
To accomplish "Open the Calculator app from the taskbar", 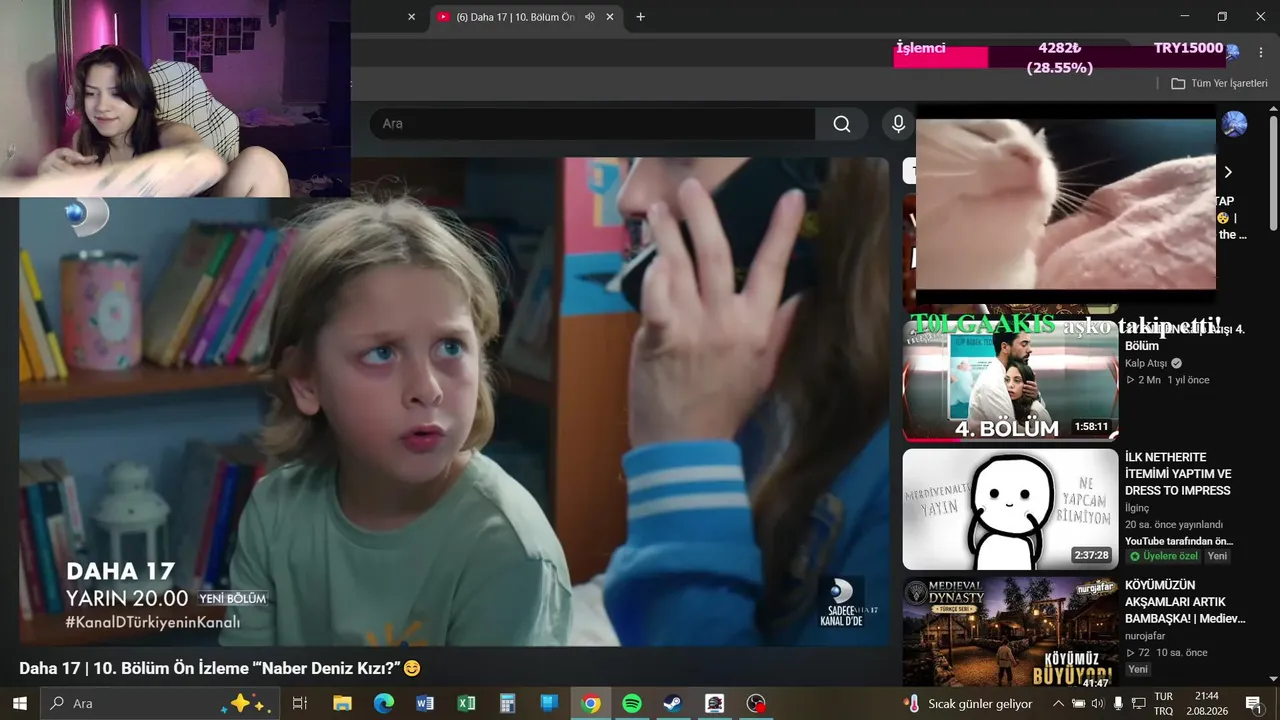I will tap(507, 703).
